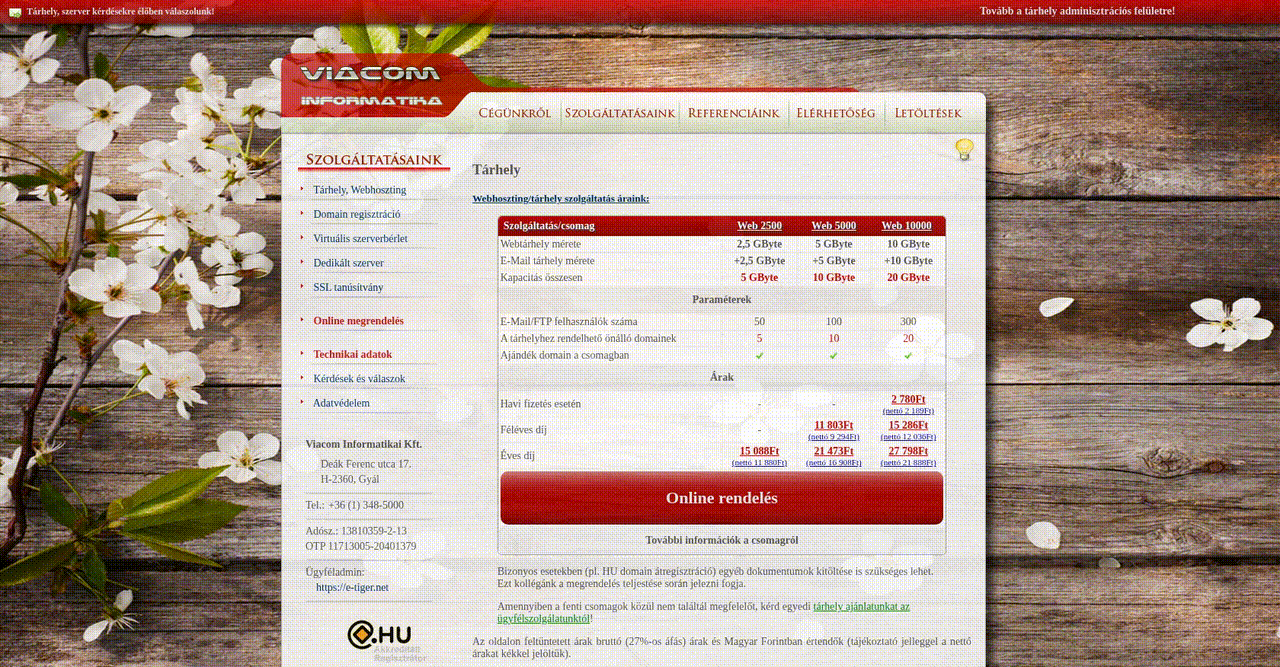Click the 2 780Ft monthly price
Image resolution: width=1280 pixels, height=667 pixels.
pyautogui.click(x=908, y=399)
